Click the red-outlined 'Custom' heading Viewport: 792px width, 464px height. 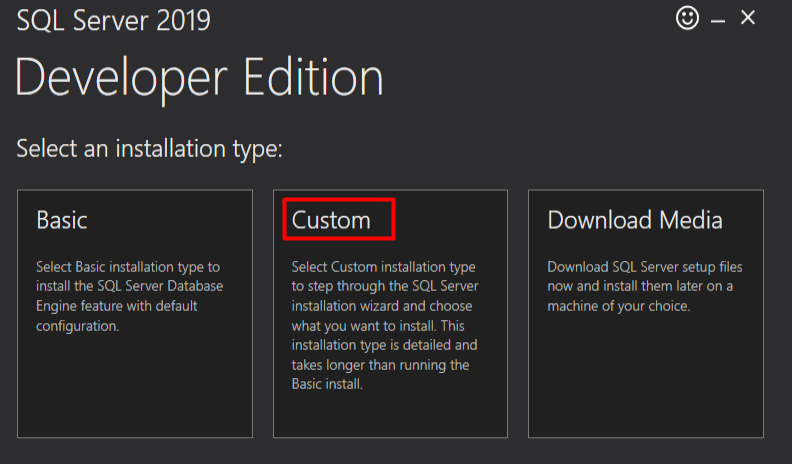click(x=331, y=221)
